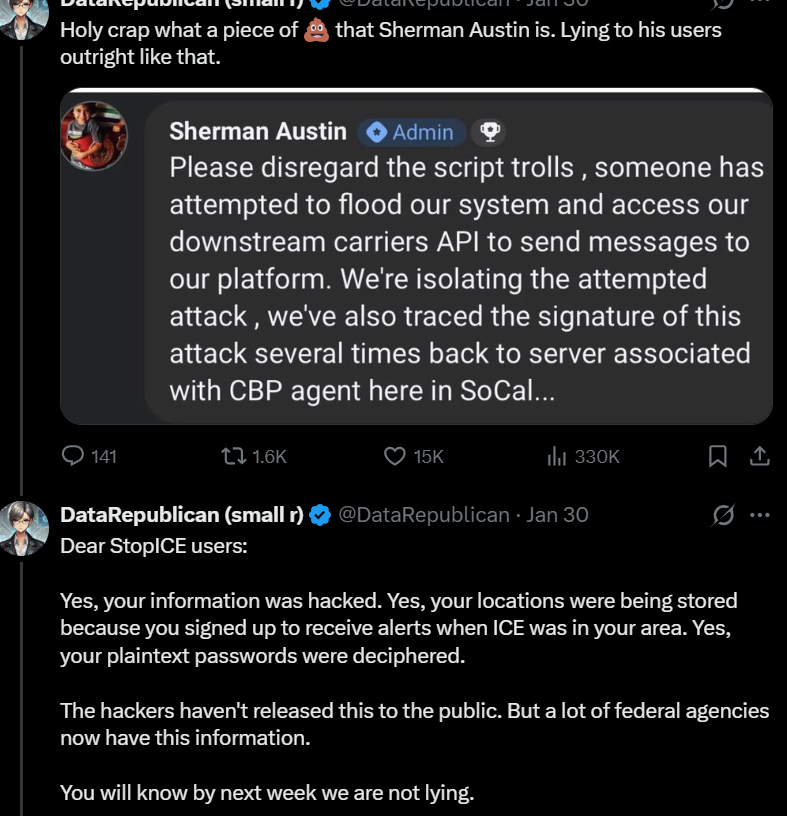Like the tweet with 15K likes
This screenshot has width=787, height=816.
[395, 456]
